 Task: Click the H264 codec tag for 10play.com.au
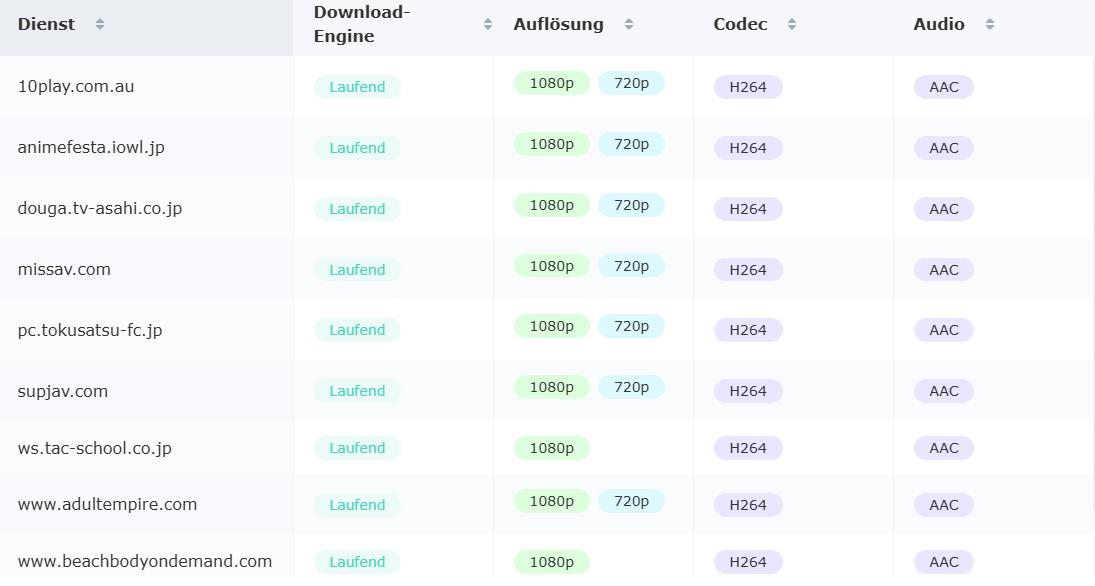748,87
